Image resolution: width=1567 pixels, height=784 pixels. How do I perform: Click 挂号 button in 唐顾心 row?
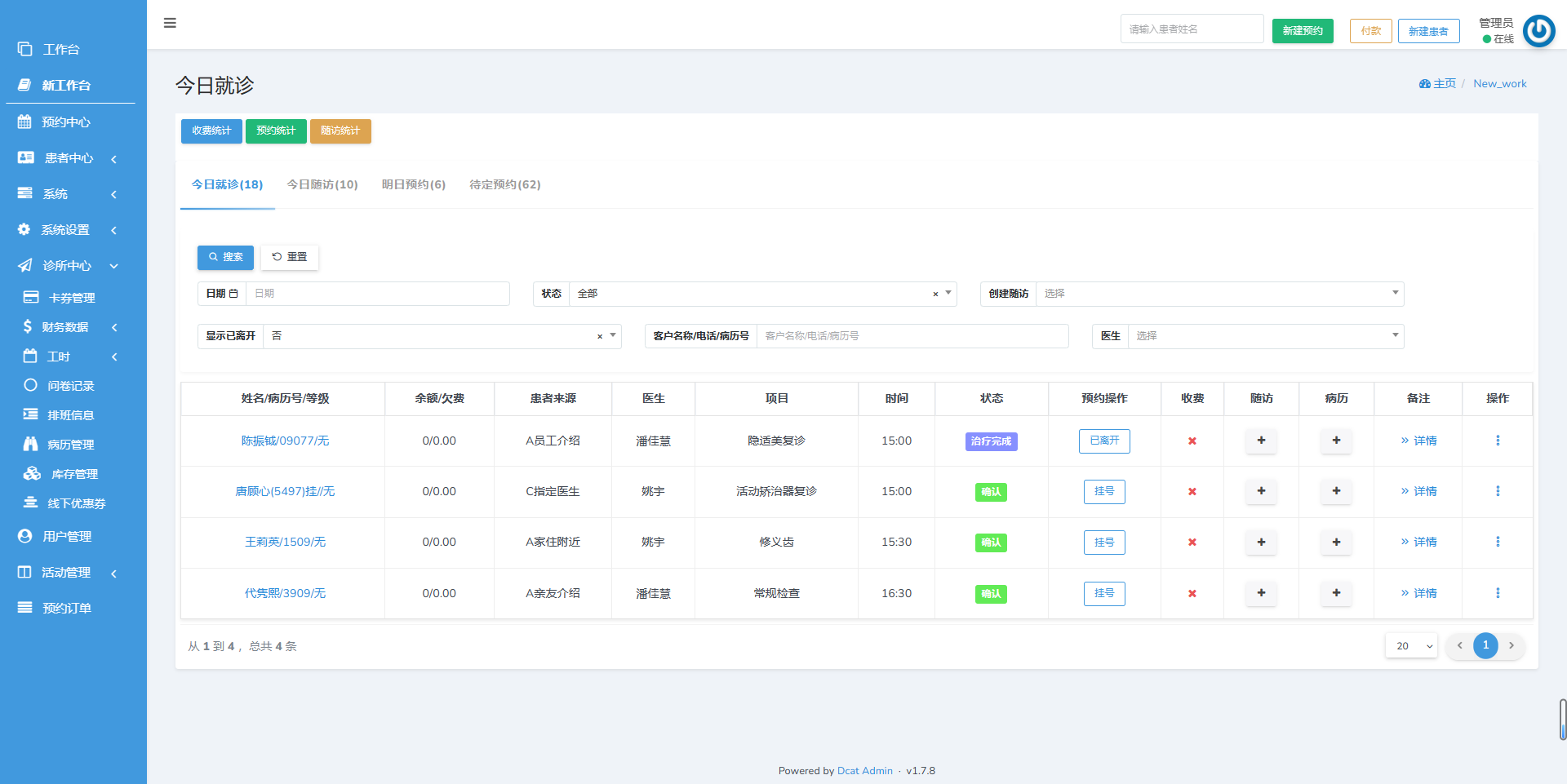pos(1104,491)
